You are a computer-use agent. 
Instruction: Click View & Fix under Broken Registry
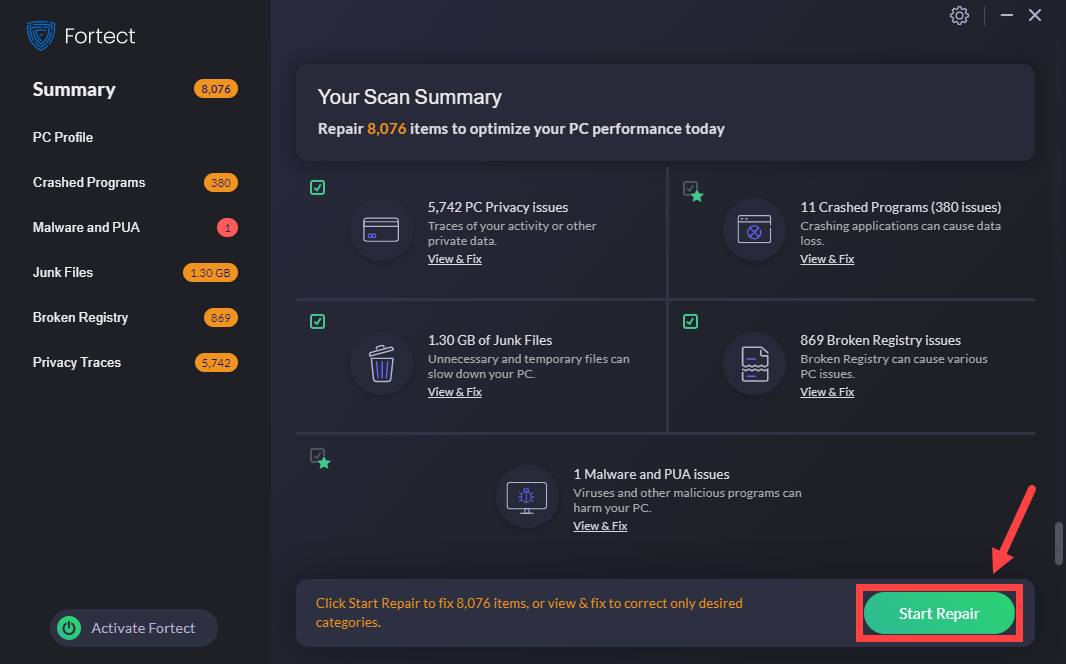pos(827,392)
